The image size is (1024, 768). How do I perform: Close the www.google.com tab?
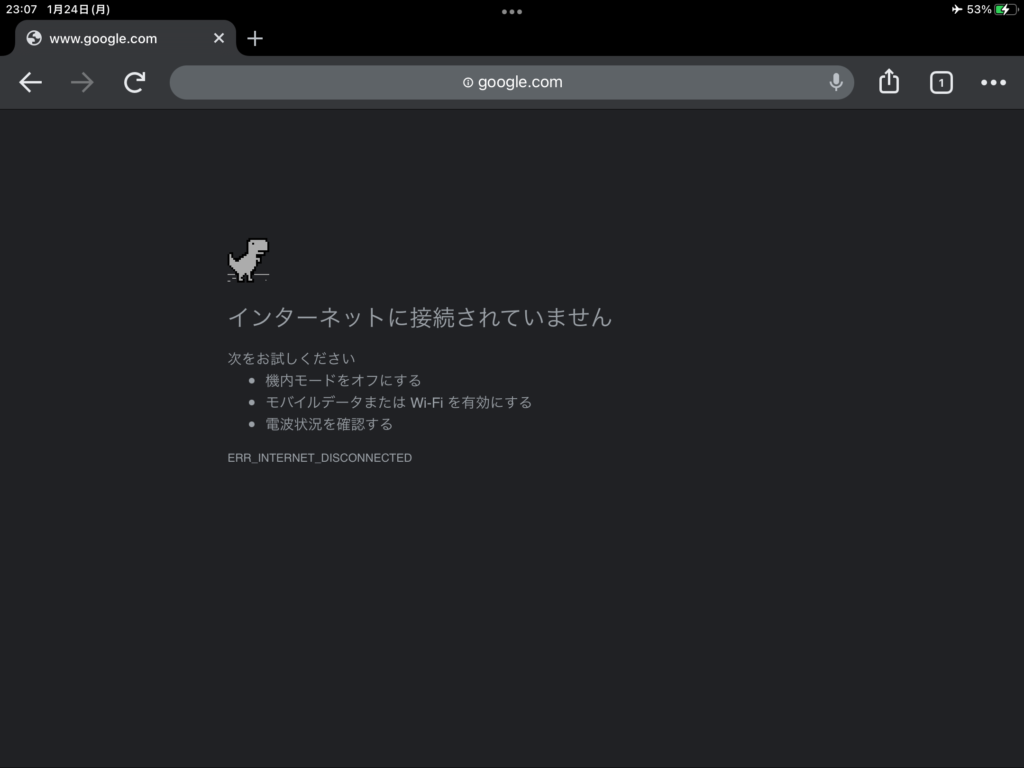(x=219, y=39)
